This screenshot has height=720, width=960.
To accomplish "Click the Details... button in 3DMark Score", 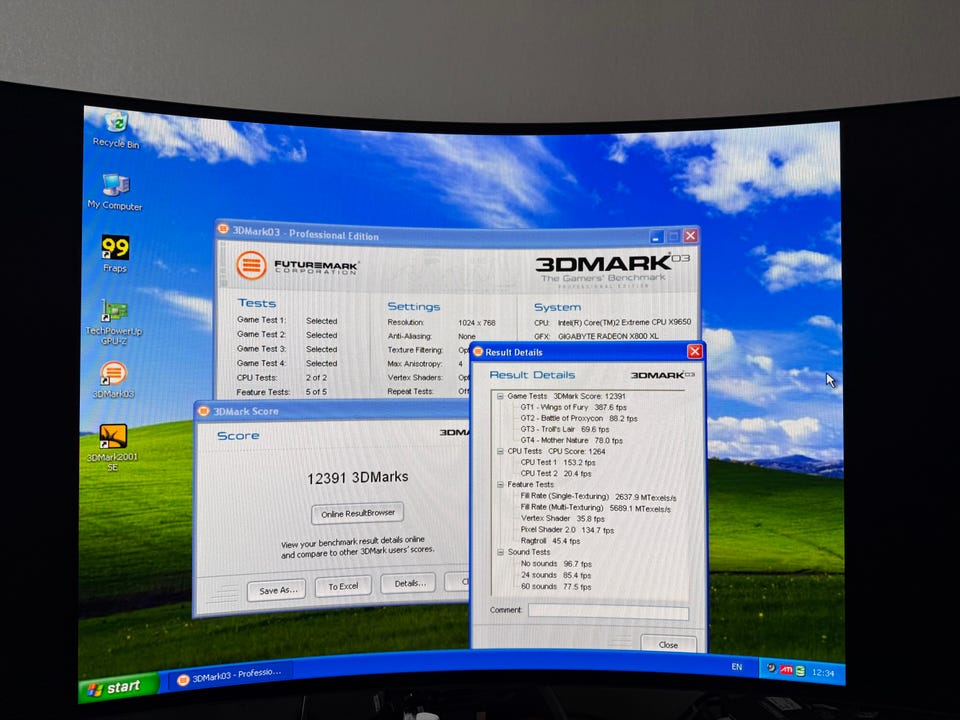I will [x=409, y=583].
